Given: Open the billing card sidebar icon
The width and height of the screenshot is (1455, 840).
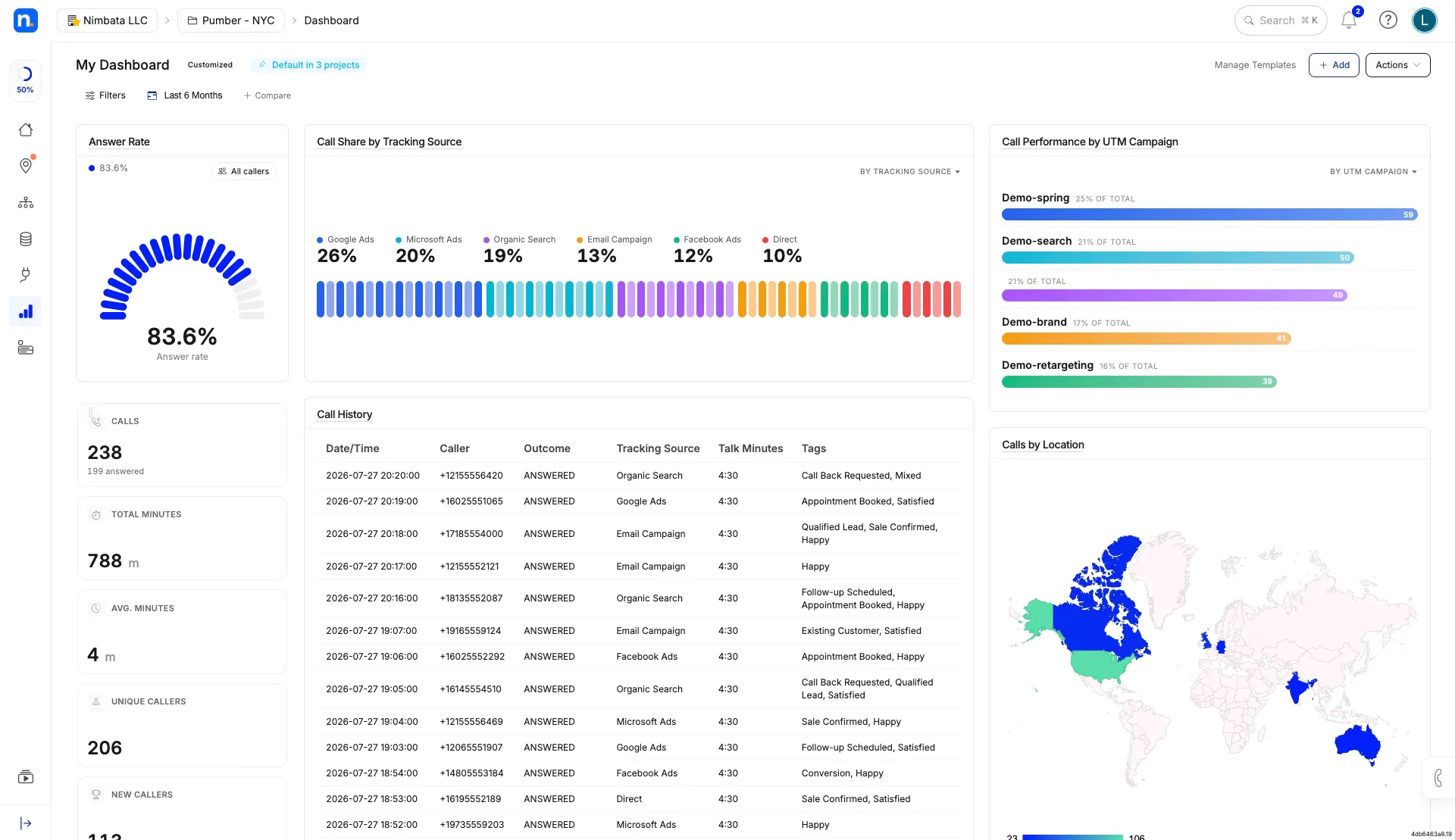Looking at the screenshot, I should [26, 348].
